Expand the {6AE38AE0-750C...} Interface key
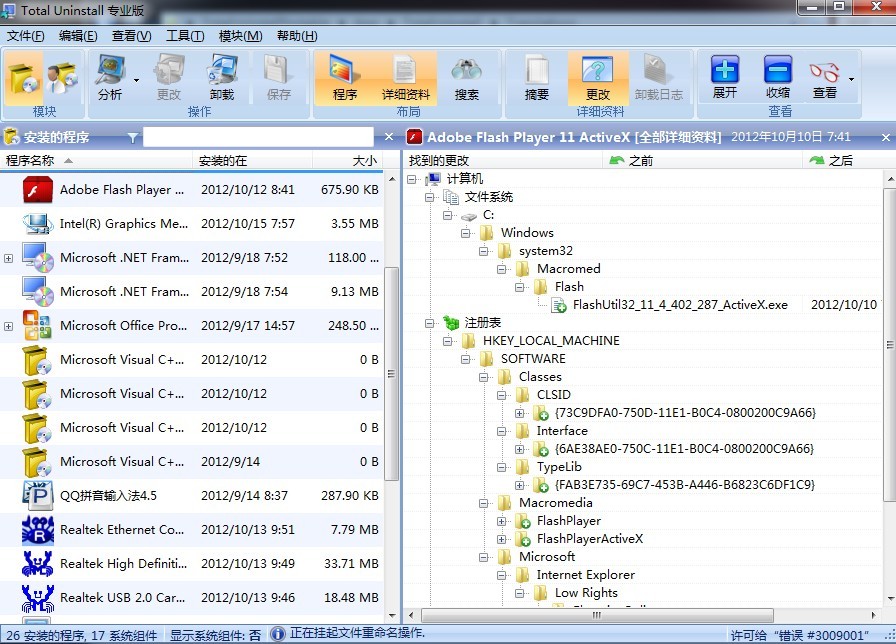This screenshot has width=896, height=644. click(519, 449)
